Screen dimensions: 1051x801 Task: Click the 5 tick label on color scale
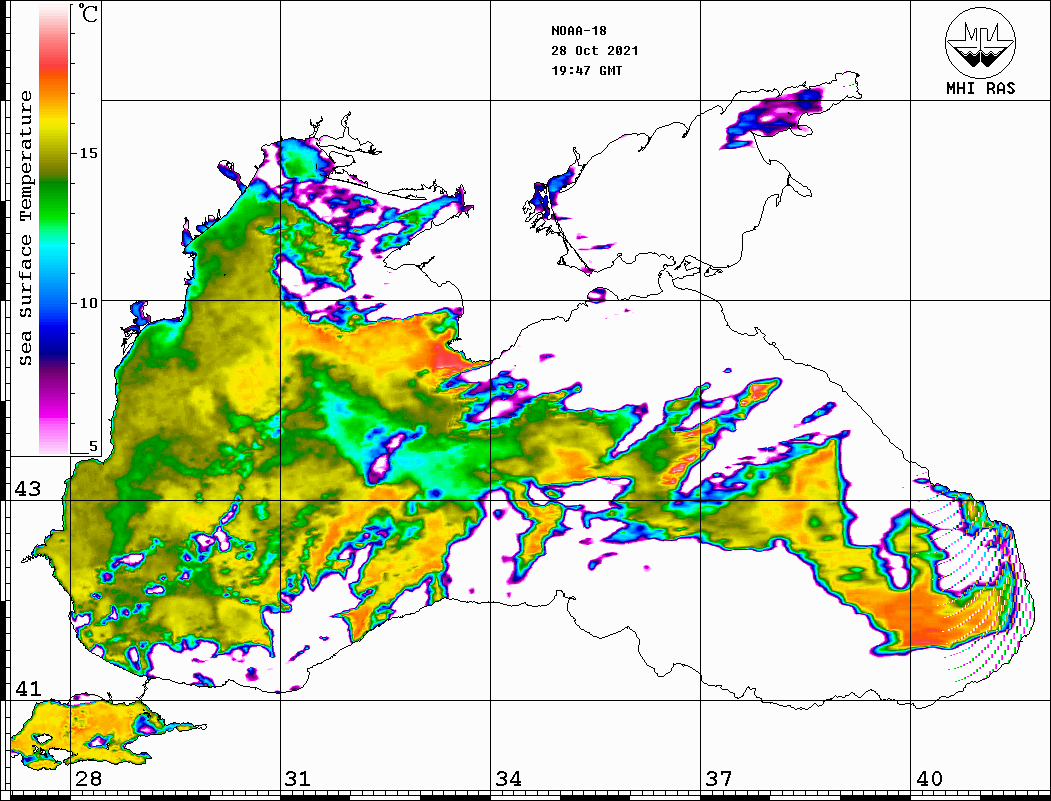(93, 446)
